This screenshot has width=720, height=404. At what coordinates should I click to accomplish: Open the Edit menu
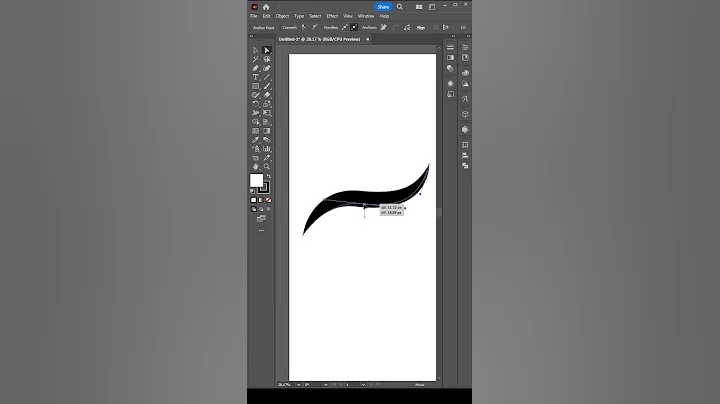tap(266, 16)
